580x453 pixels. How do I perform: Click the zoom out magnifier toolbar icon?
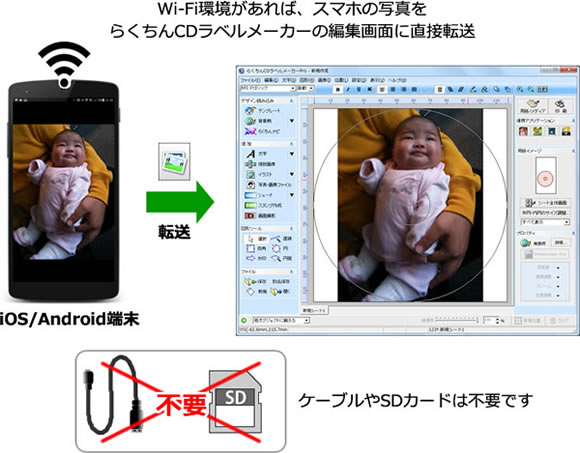click(x=530, y=89)
